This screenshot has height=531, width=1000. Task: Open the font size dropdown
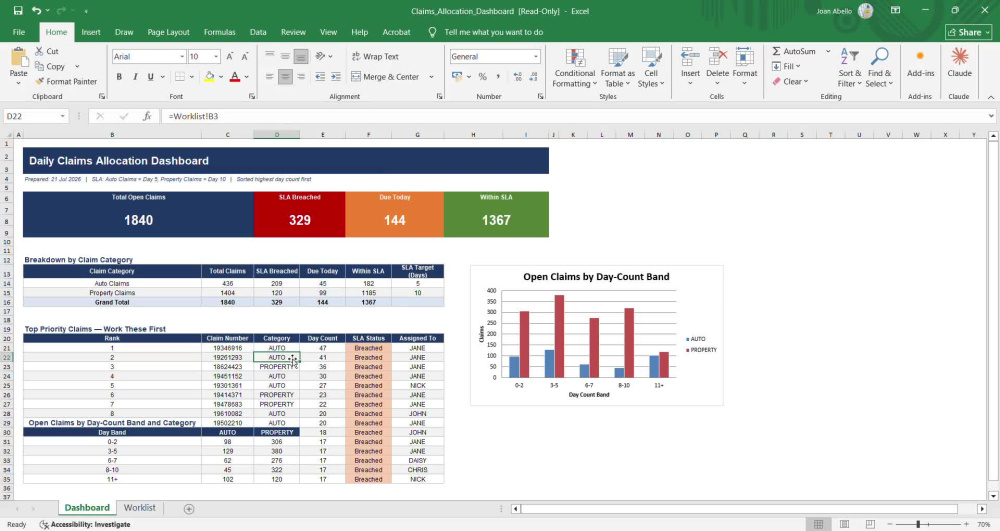(x=216, y=57)
